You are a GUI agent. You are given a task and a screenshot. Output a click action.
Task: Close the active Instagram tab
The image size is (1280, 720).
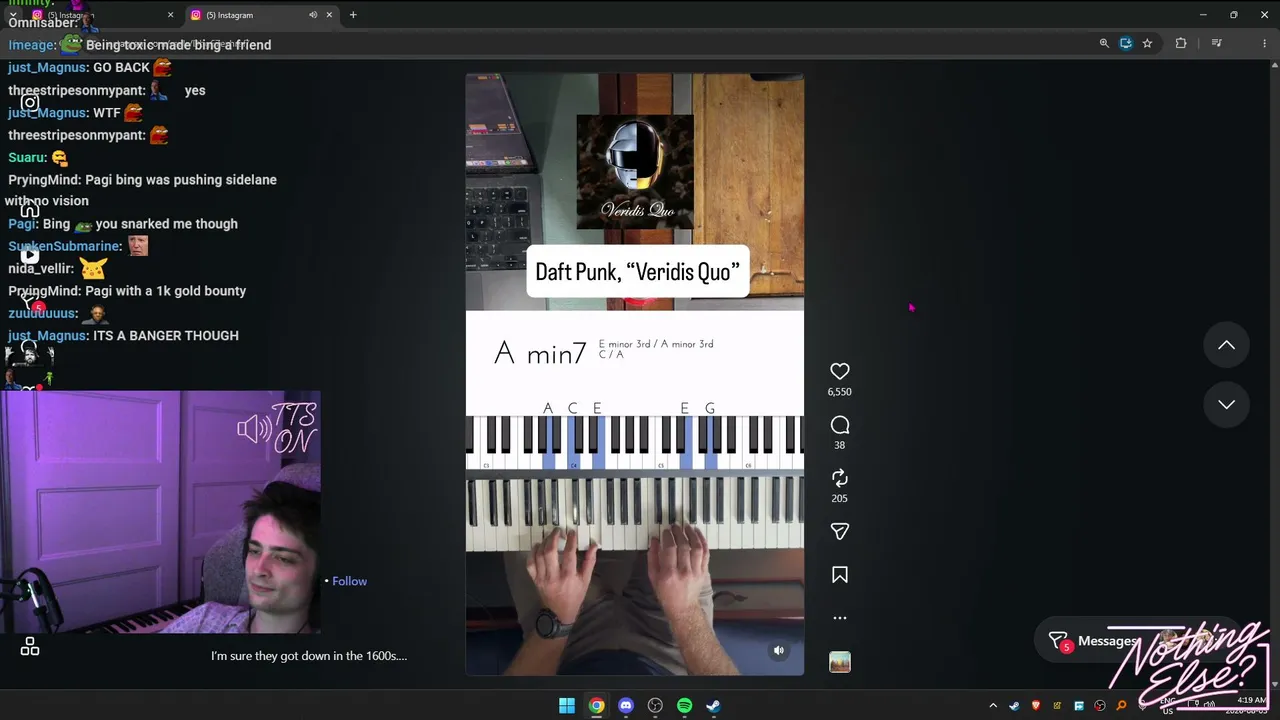(x=329, y=15)
